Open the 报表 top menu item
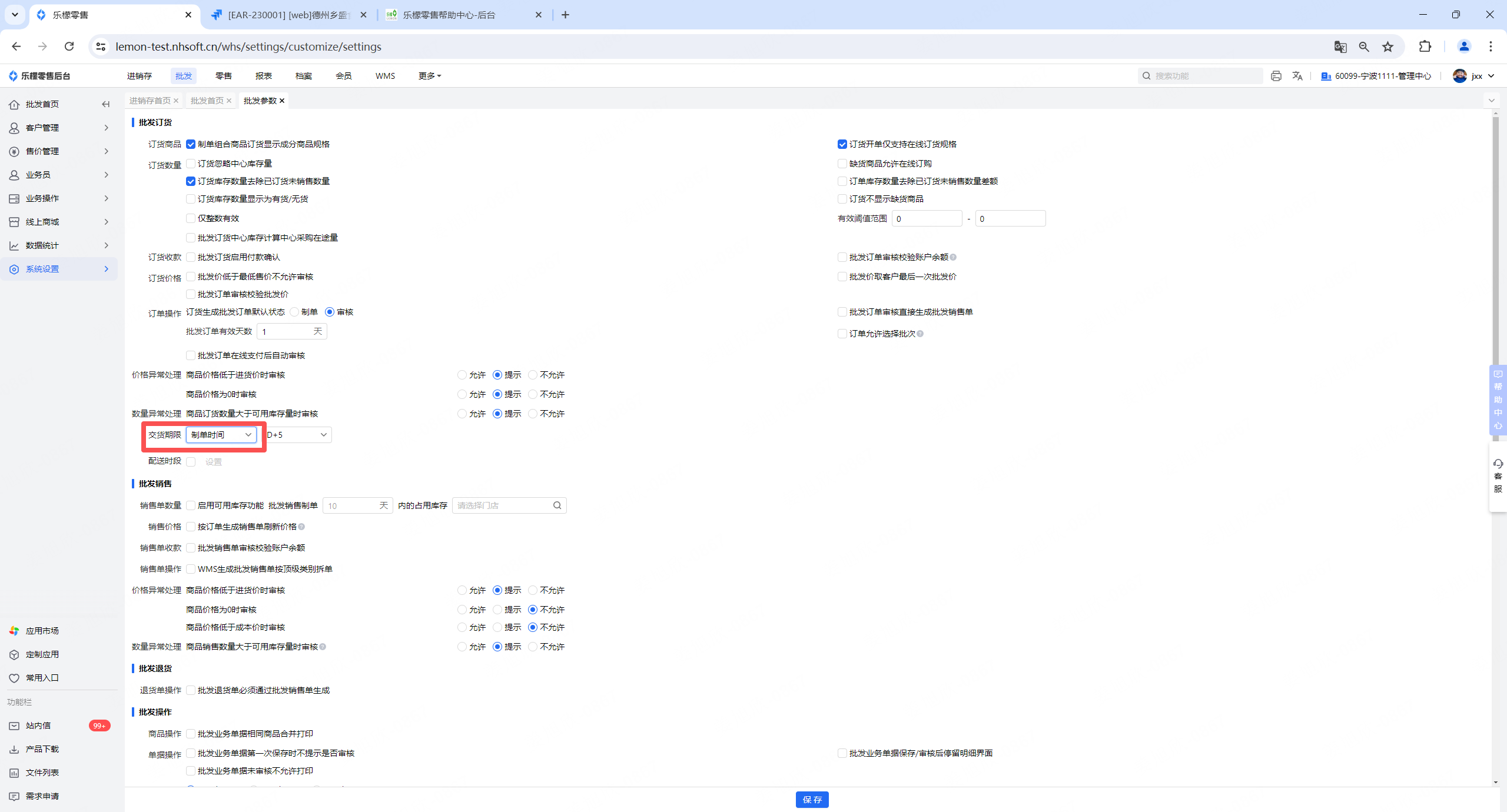1507x812 pixels. [263, 76]
